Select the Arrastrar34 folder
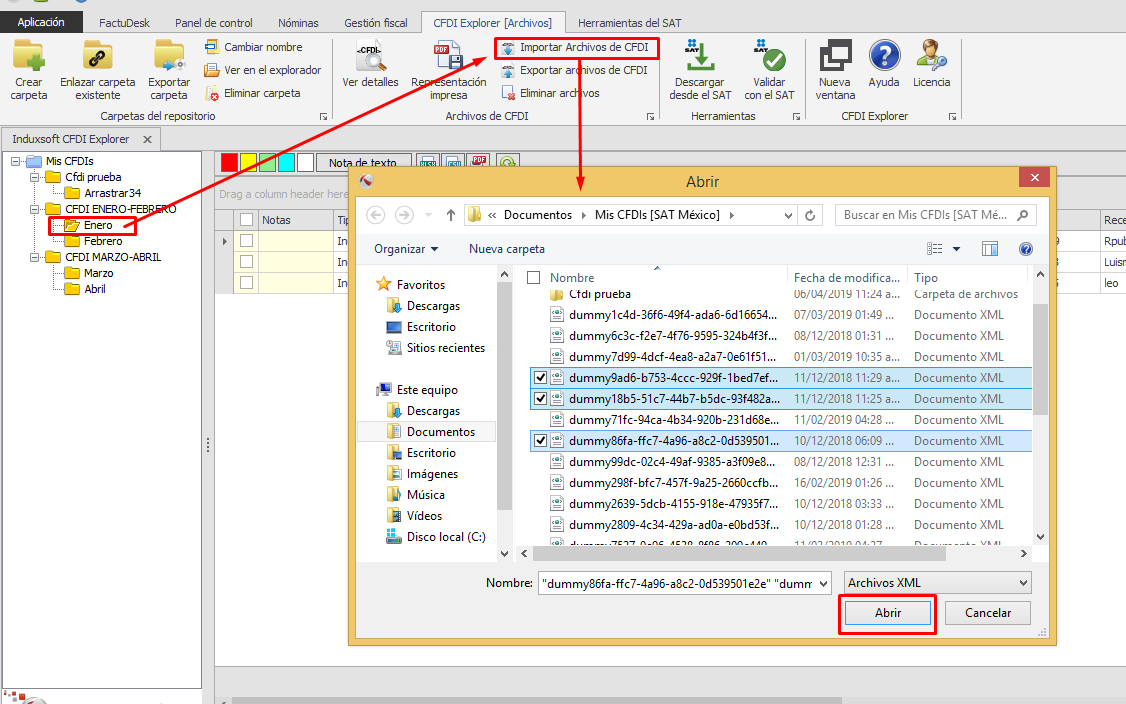 [113, 193]
